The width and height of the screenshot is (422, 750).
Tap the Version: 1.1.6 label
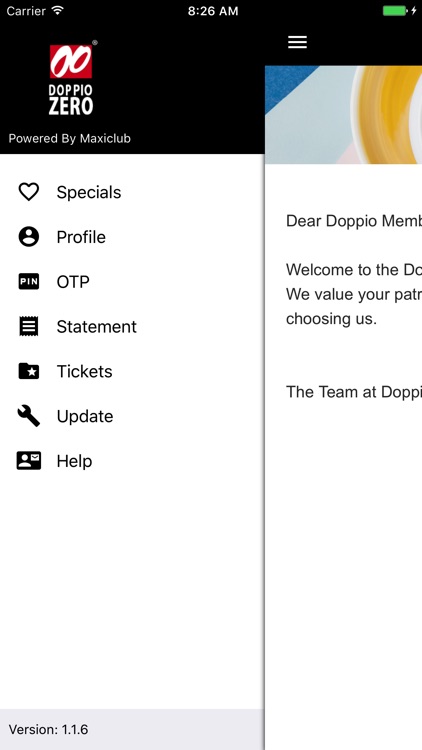pos(48,729)
